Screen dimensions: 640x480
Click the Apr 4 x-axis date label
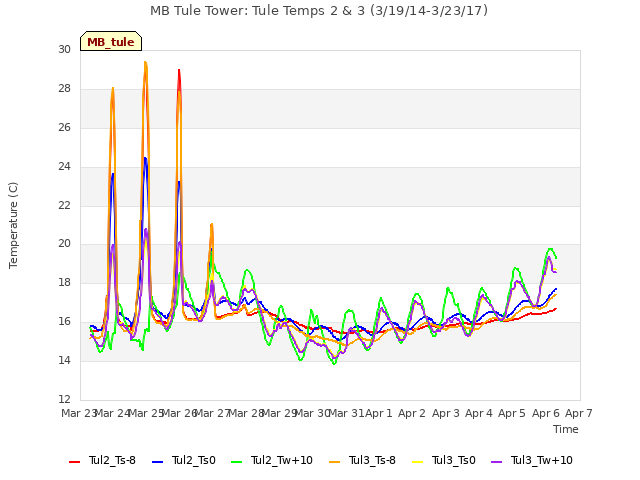point(479,413)
